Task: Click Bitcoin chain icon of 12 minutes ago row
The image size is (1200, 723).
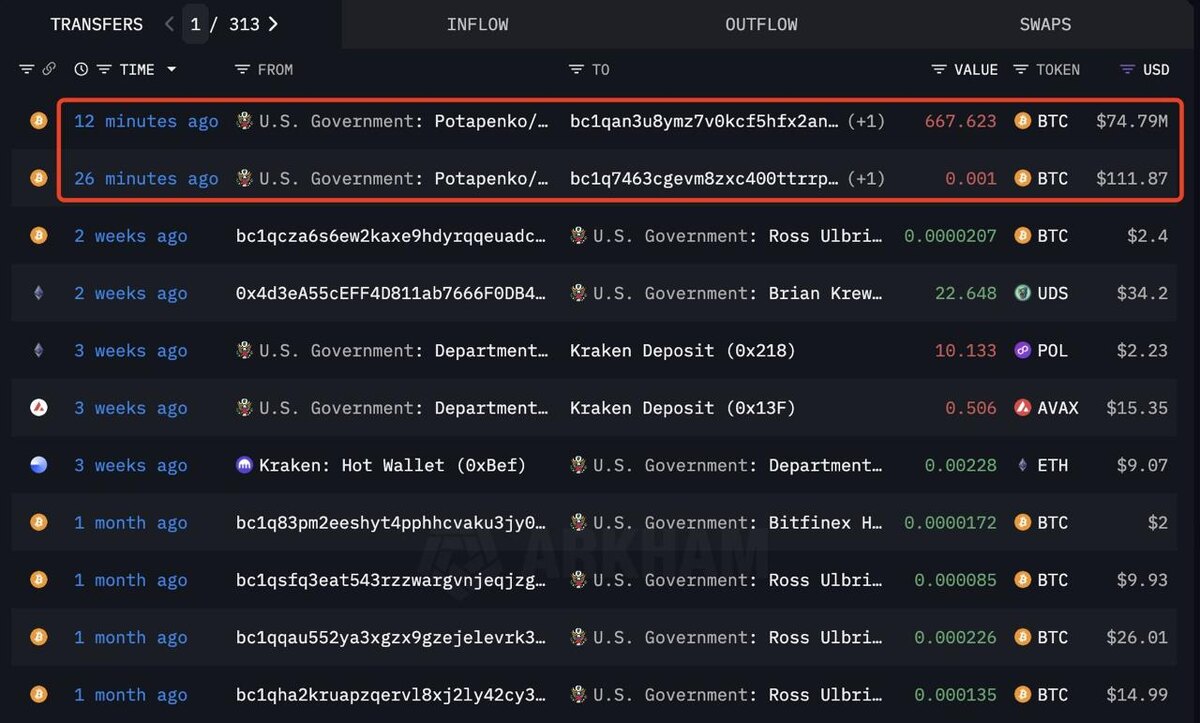Action: 39,121
